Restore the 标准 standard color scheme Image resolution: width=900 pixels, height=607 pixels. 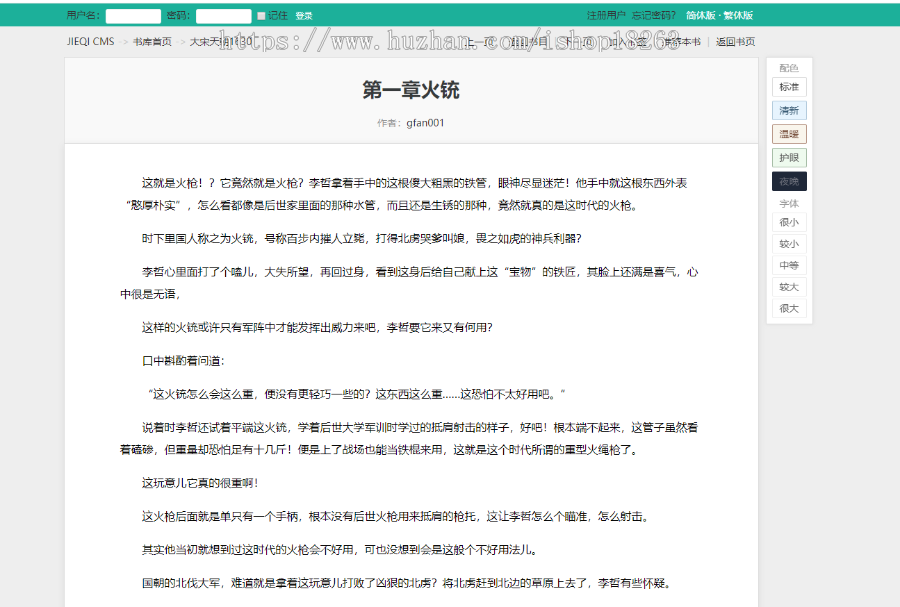(788, 87)
